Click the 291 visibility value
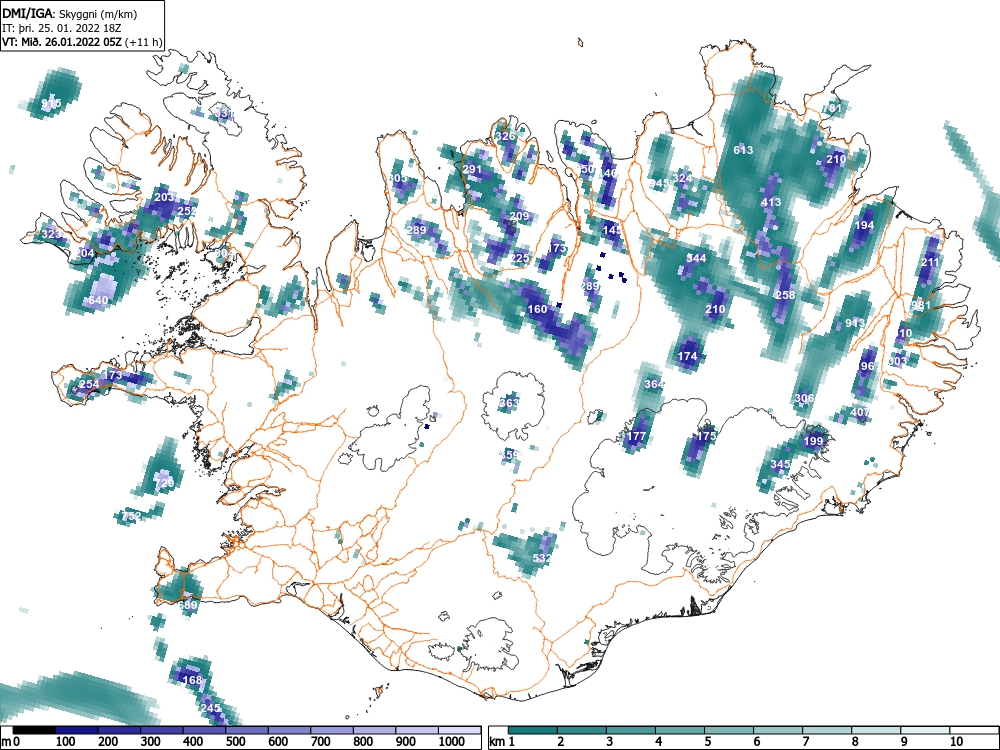 point(472,169)
